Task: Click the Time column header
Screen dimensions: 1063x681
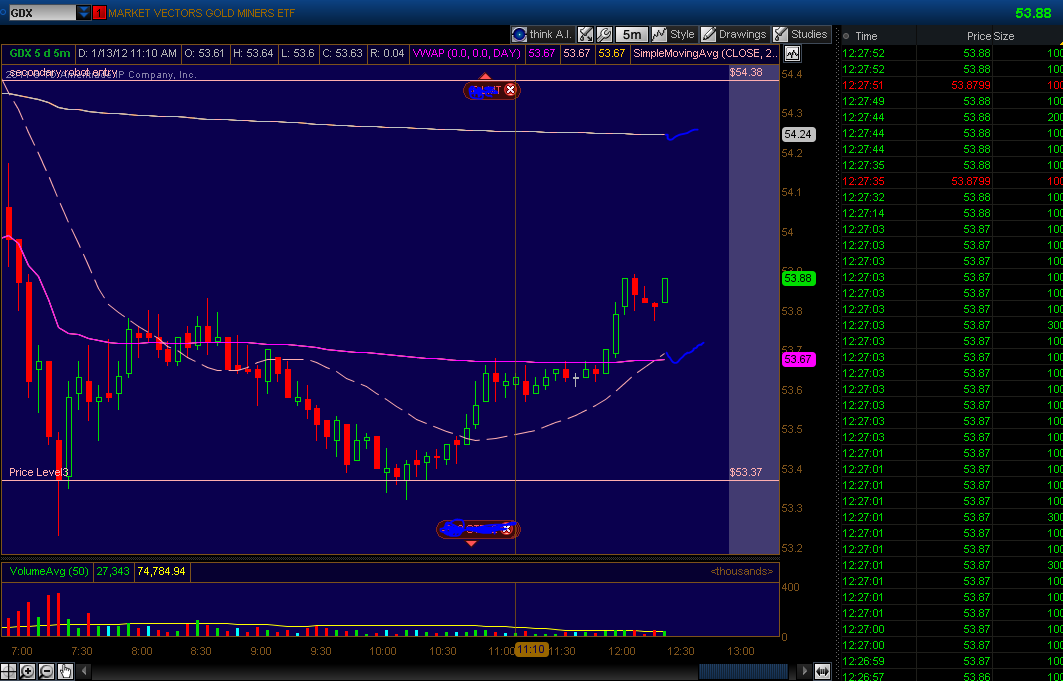Action: 866,37
